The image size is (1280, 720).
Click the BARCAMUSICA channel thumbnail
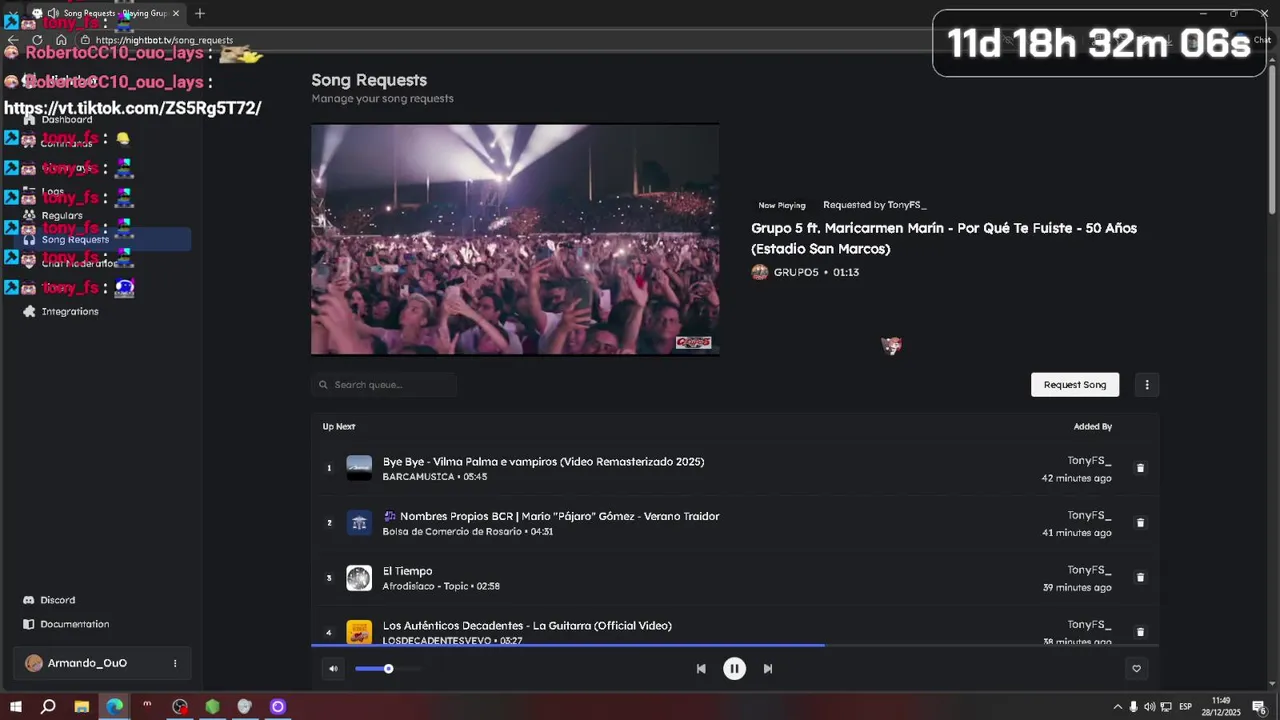[359, 468]
